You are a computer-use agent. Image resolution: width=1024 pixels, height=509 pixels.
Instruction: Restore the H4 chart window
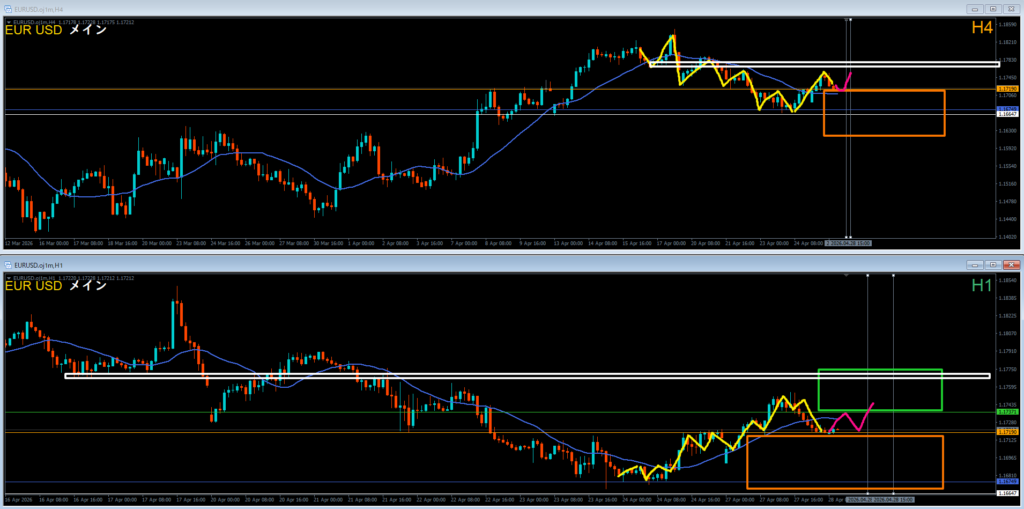click(991, 9)
